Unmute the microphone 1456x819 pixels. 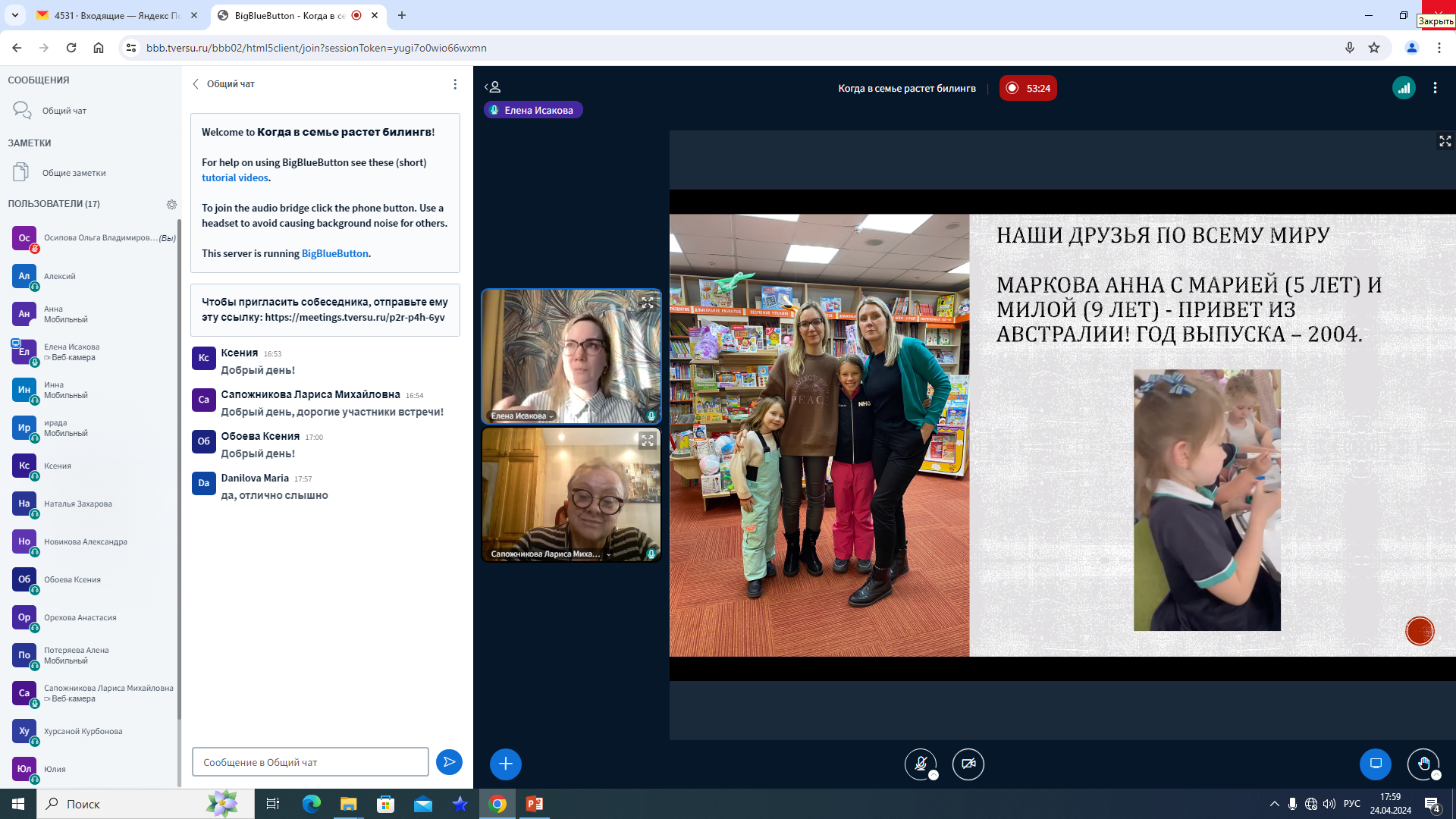click(x=921, y=764)
